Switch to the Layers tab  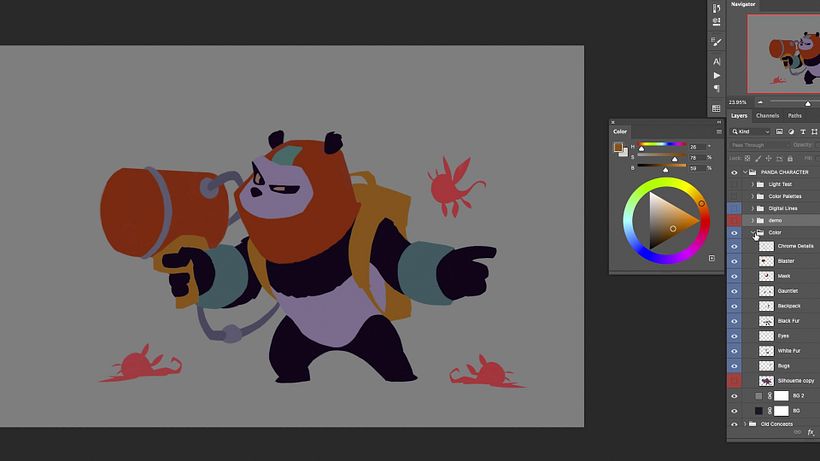click(739, 116)
